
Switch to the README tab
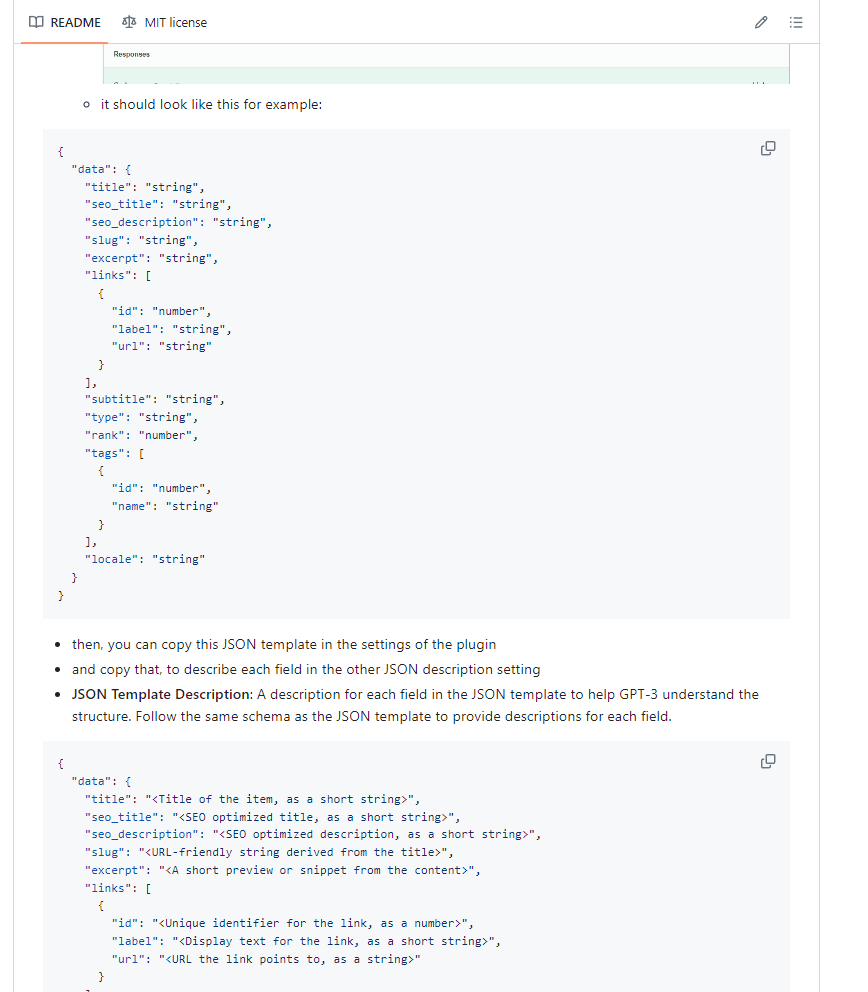click(65, 22)
